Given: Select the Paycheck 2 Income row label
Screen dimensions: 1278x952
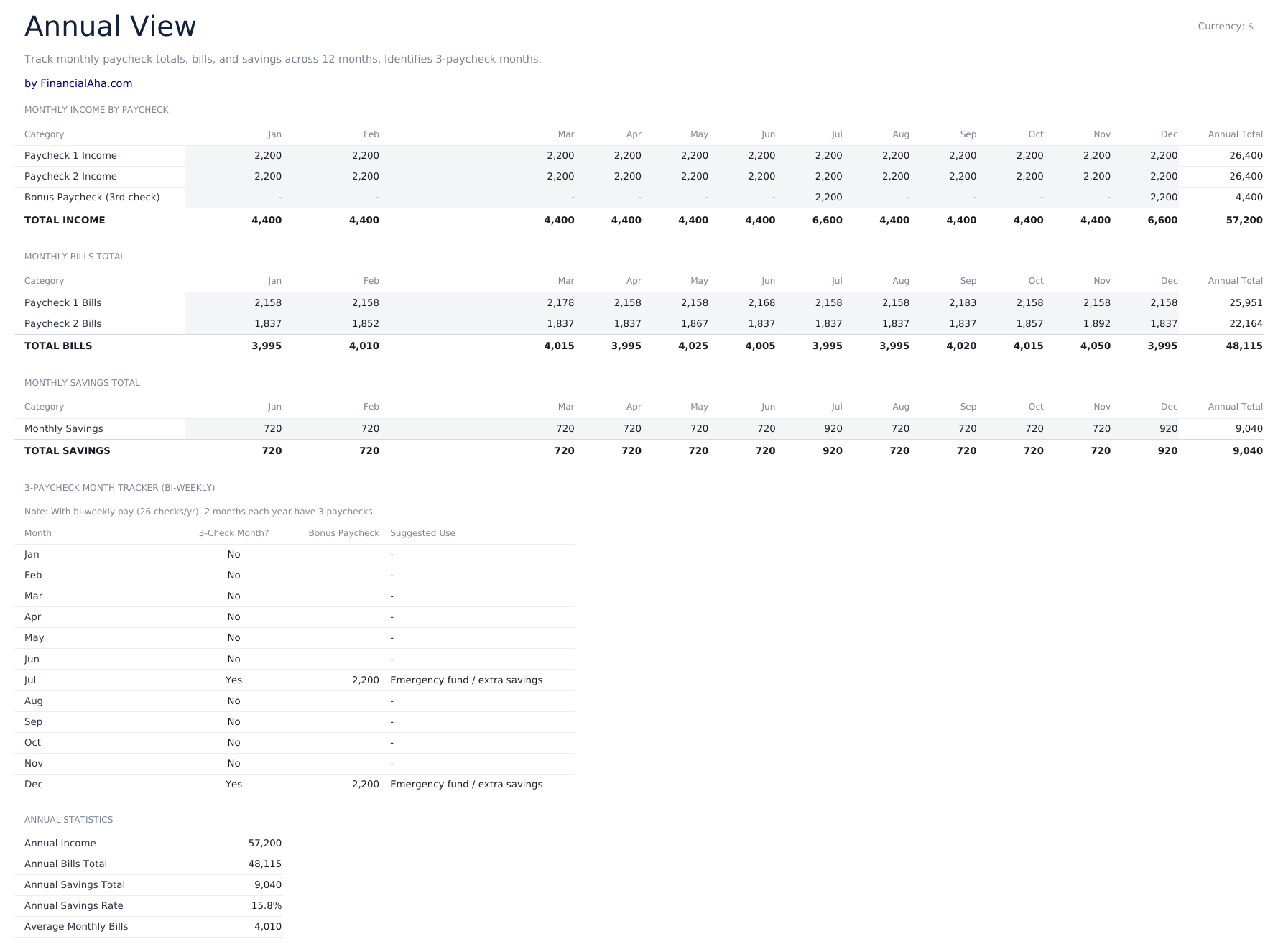Looking at the screenshot, I should tap(70, 177).
